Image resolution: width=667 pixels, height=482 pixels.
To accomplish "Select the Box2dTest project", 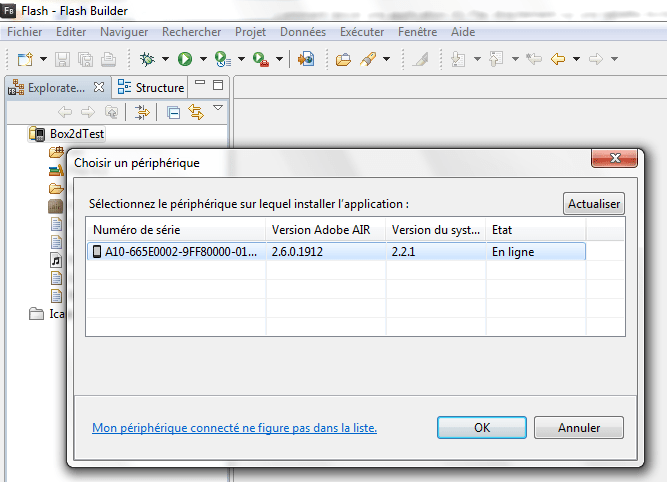I will (67, 134).
